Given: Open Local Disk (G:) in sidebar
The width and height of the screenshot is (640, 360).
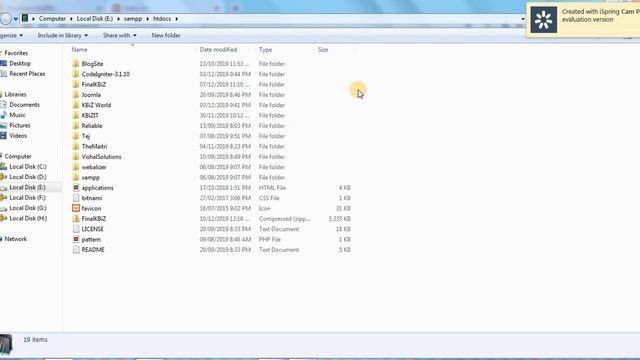Looking at the screenshot, I should [28, 208].
